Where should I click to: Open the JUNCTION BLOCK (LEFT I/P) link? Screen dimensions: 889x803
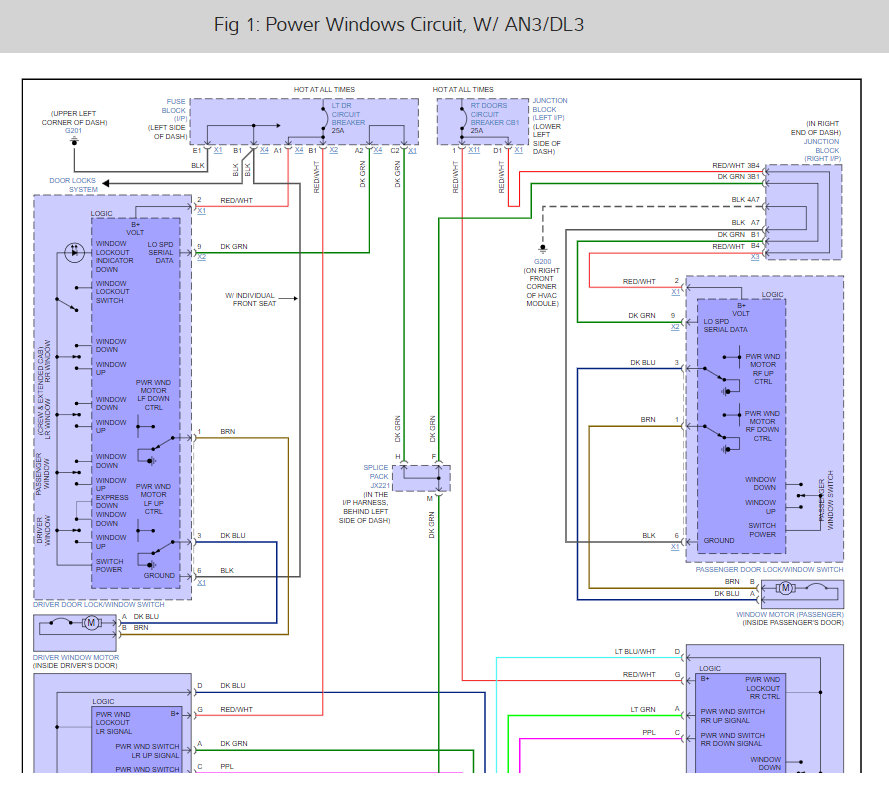pyautogui.click(x=549, y=109)
